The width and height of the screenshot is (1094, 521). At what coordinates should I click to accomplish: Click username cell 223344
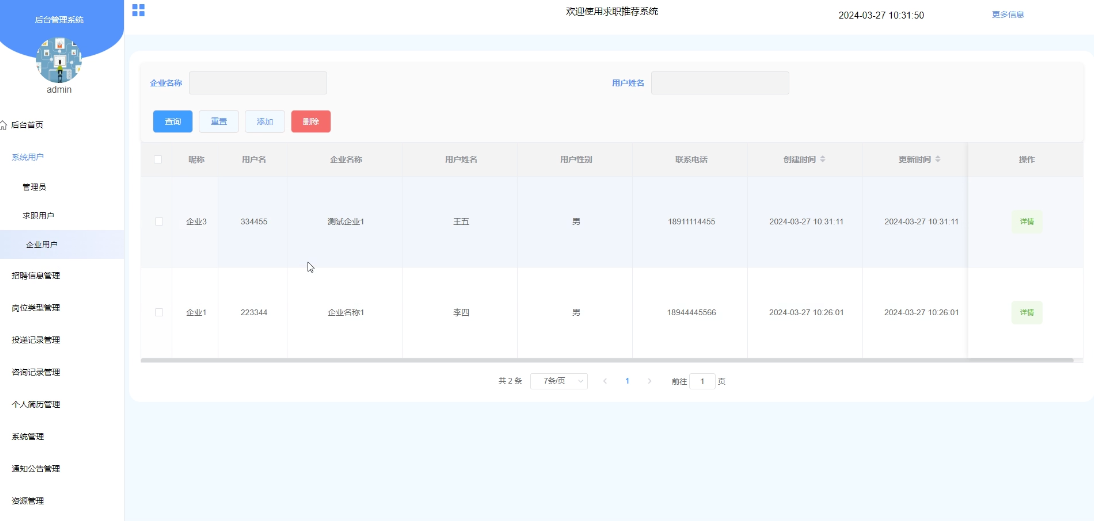click(x=254, y=312)
